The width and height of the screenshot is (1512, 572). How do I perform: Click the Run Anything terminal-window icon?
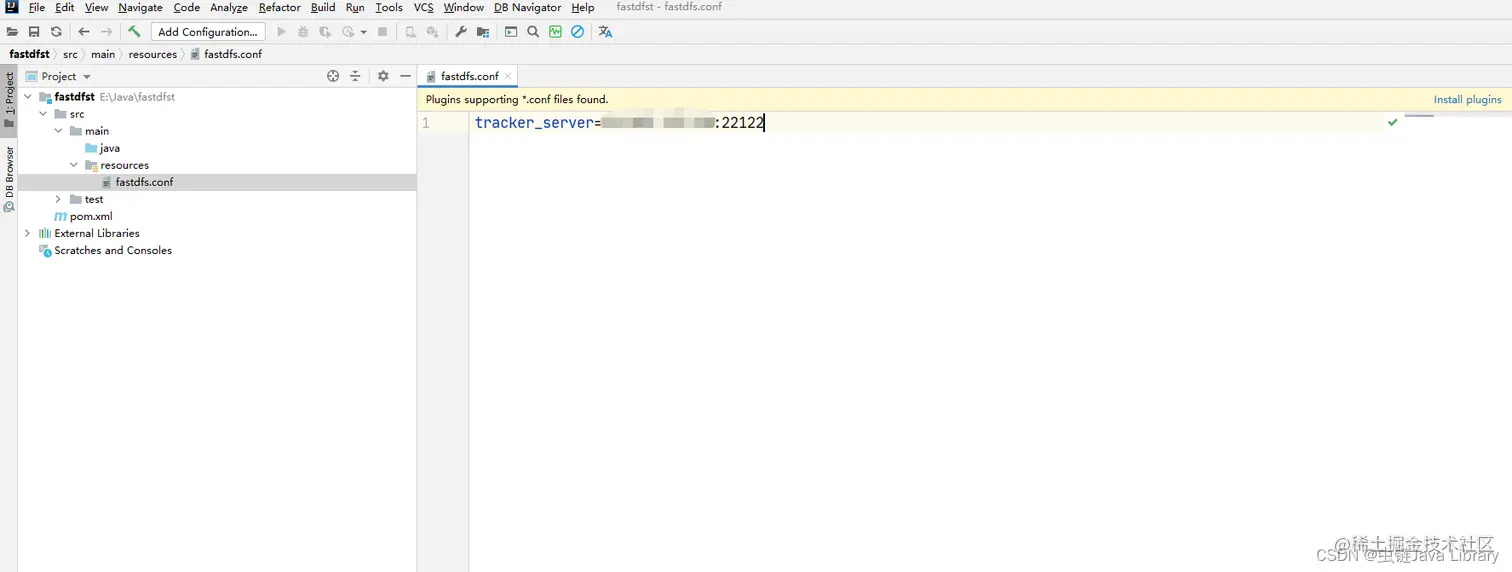pos(511,32)
